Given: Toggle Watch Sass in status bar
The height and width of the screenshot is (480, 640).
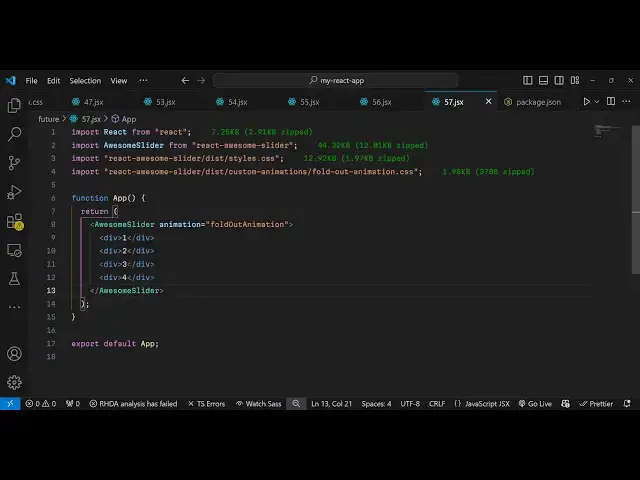Looking at the screenshot, I should [259, 404].
